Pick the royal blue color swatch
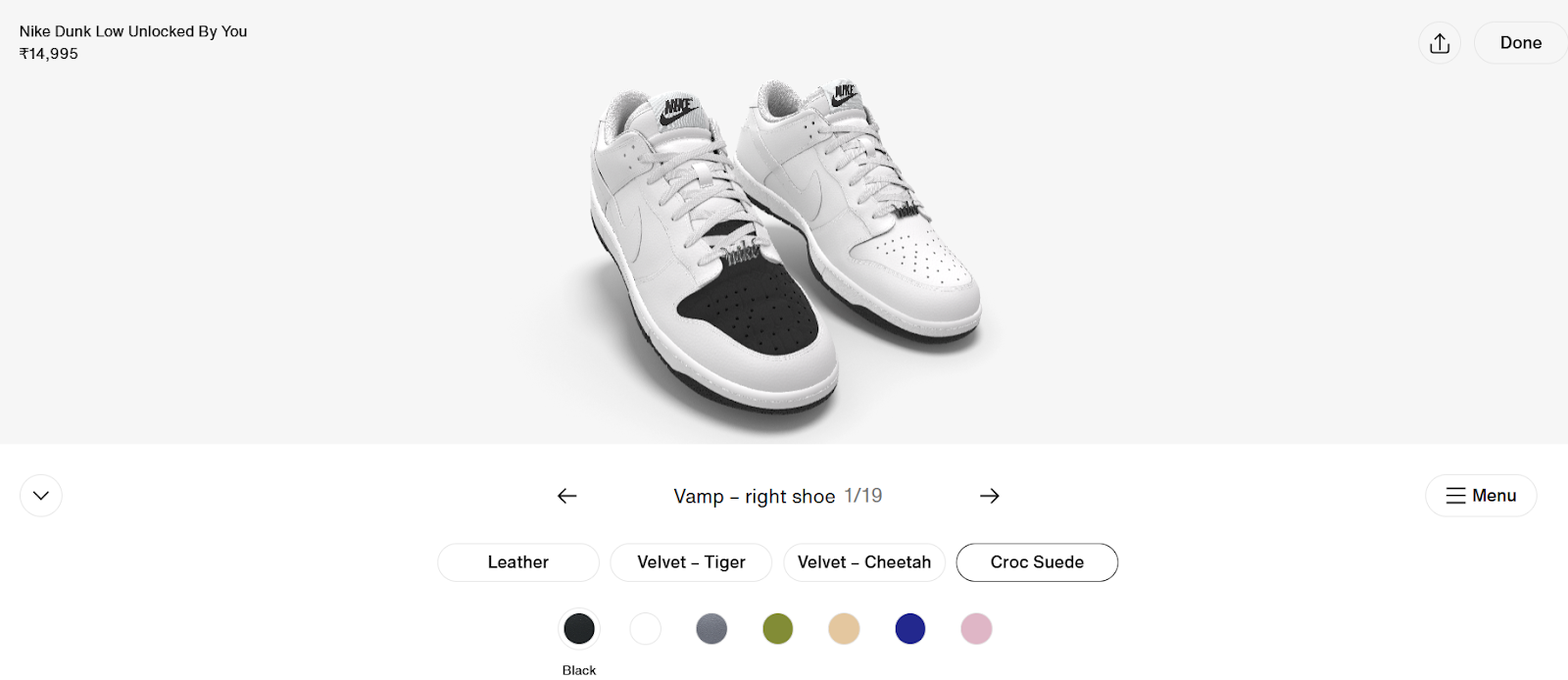 pyautogui.click(x=910, y=629)
